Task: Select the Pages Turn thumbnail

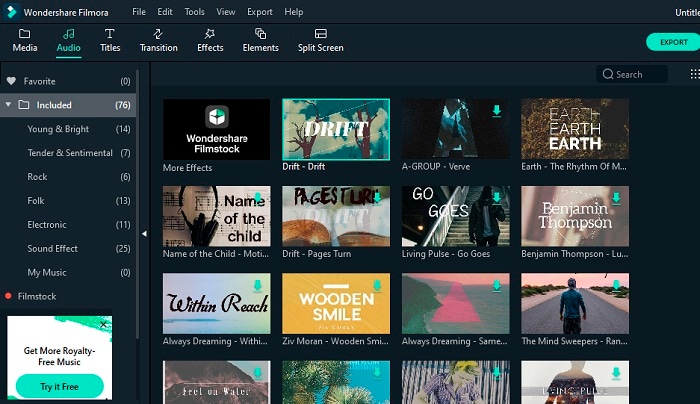Action: point(336,216)
